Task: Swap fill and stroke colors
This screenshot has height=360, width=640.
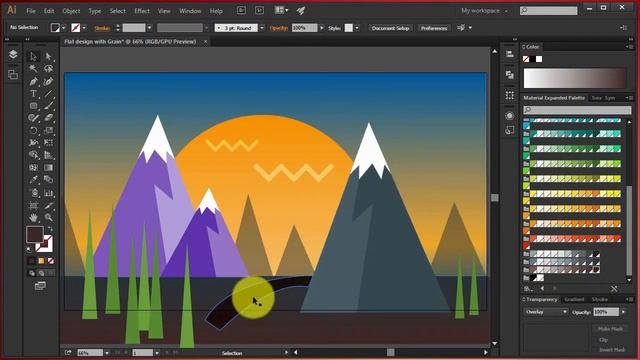Action: (51, 229)
